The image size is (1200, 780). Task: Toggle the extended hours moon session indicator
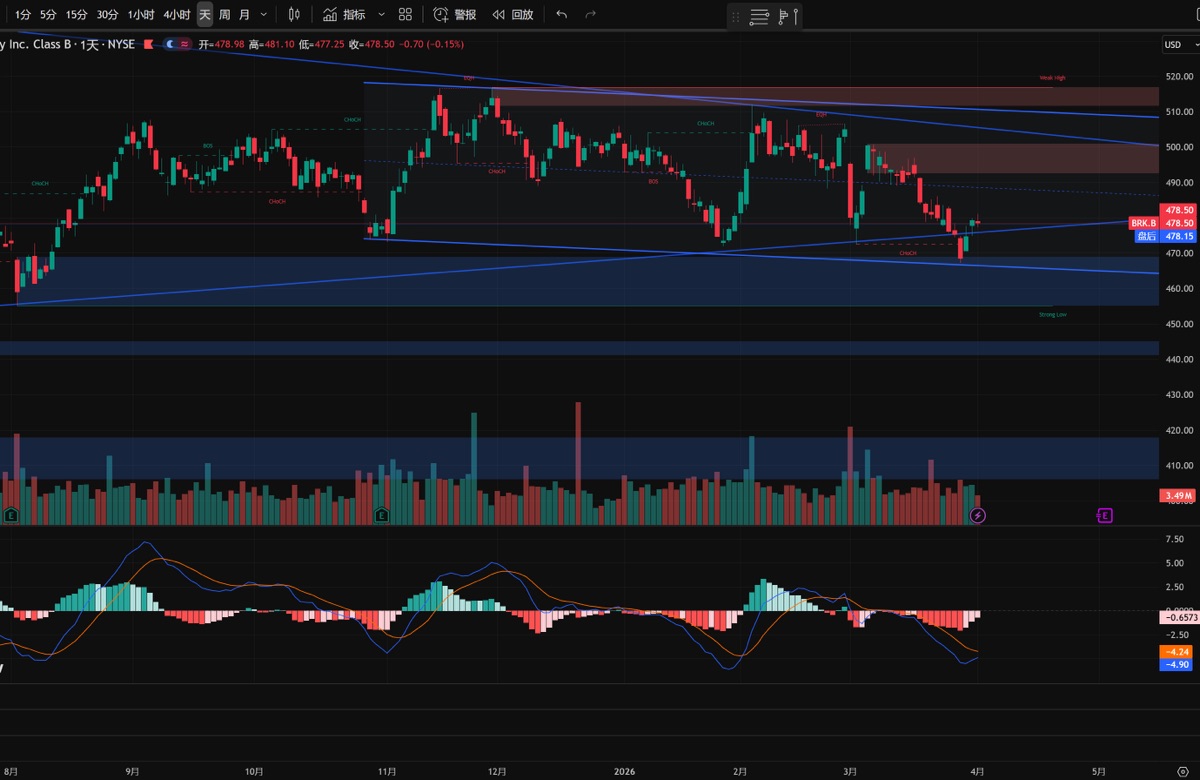click(x=171, y=44)
